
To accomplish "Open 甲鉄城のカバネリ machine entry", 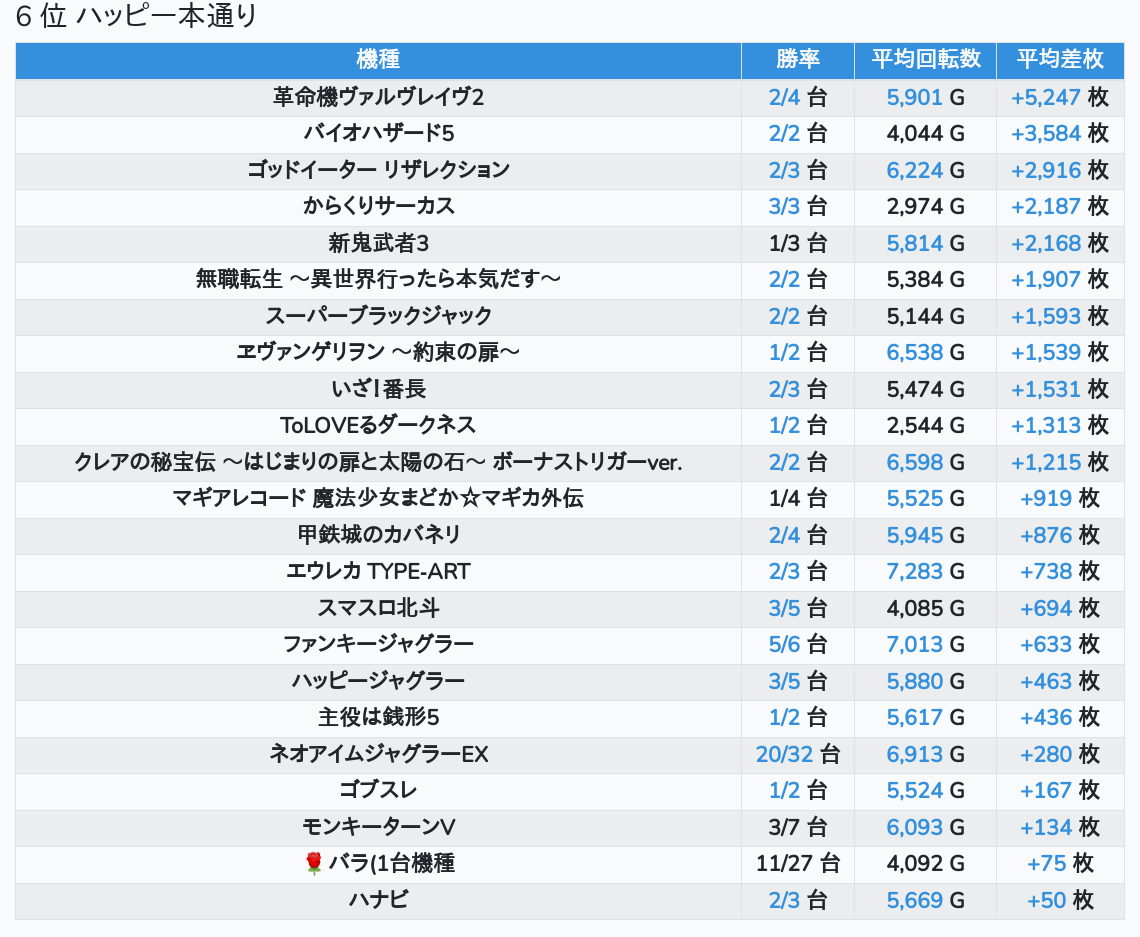I will pyautogui.click(x=378, y=535).
